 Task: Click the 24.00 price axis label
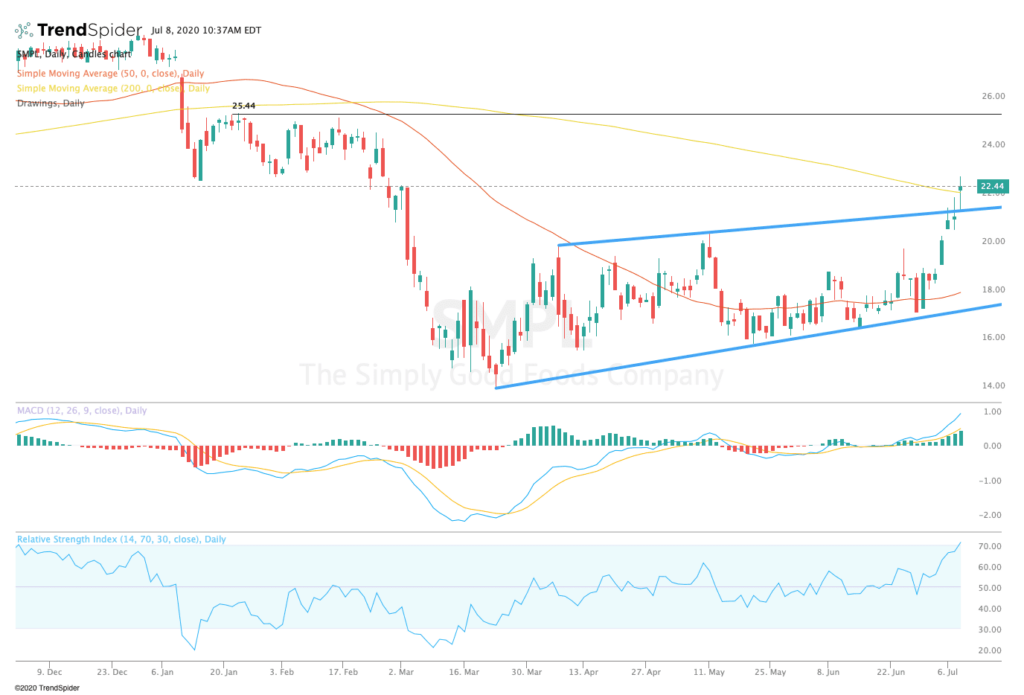(x=993, y=144)
